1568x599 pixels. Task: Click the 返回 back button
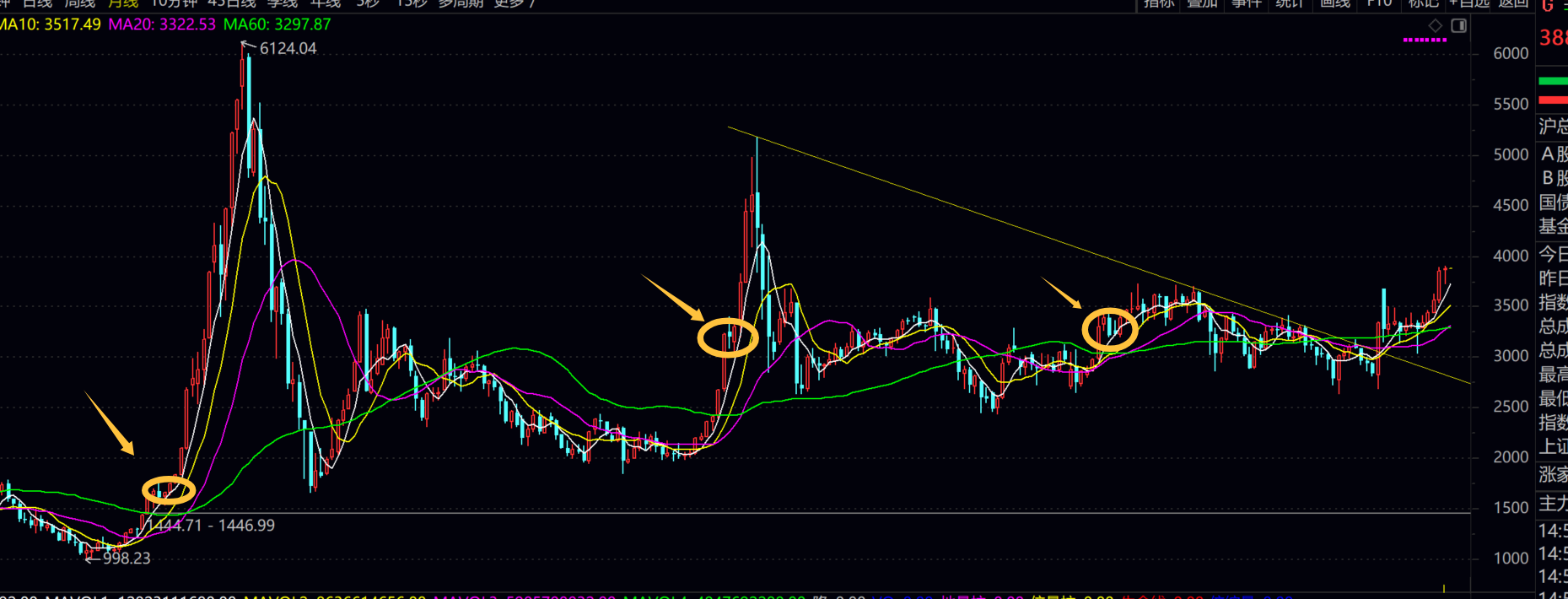[1513, 3]
